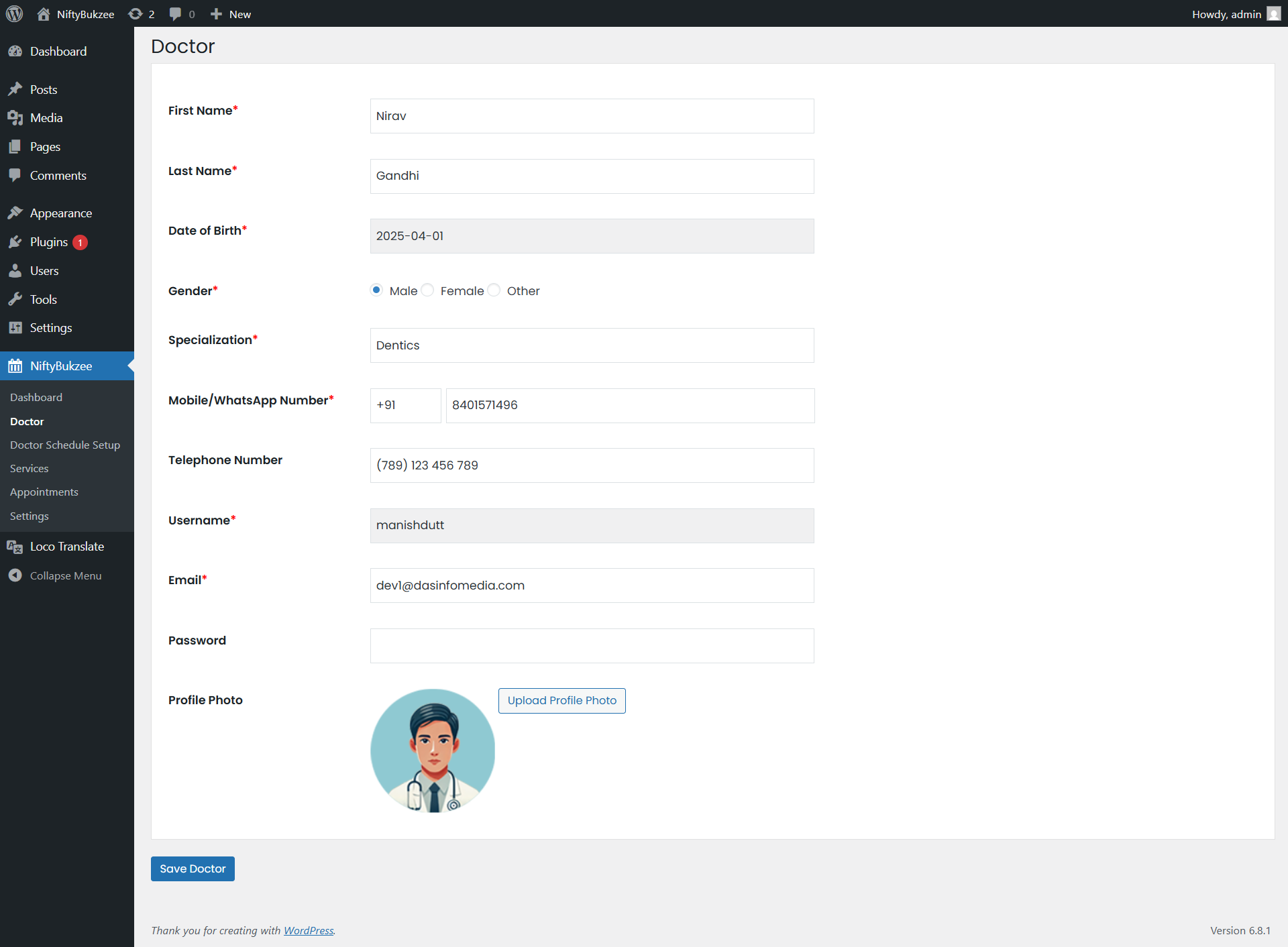Open Loco Translate from the sidebar

point(66,547)
